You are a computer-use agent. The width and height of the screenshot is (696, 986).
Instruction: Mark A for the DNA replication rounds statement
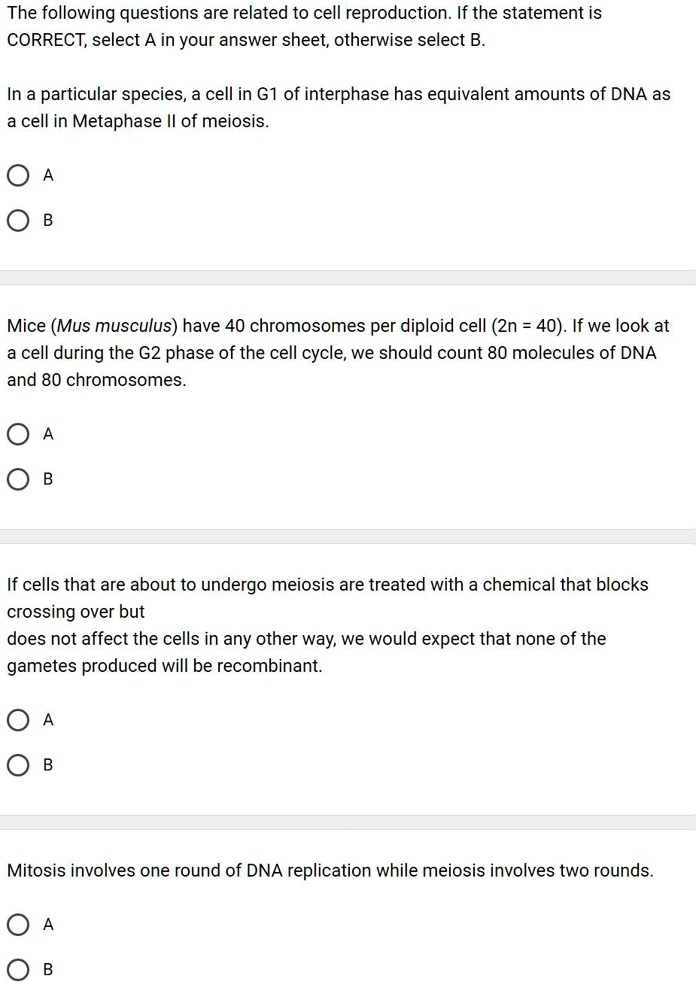click(x=18, y=924)
